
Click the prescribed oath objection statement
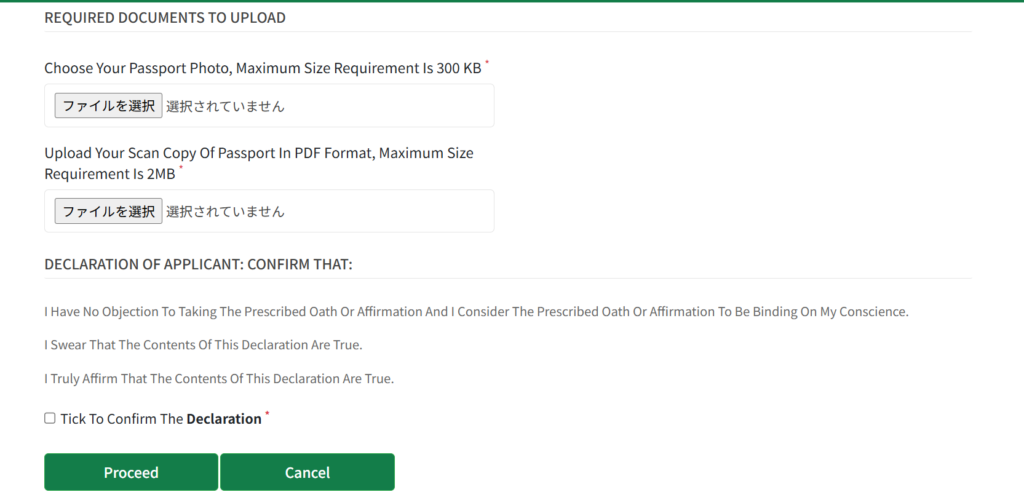476,312
